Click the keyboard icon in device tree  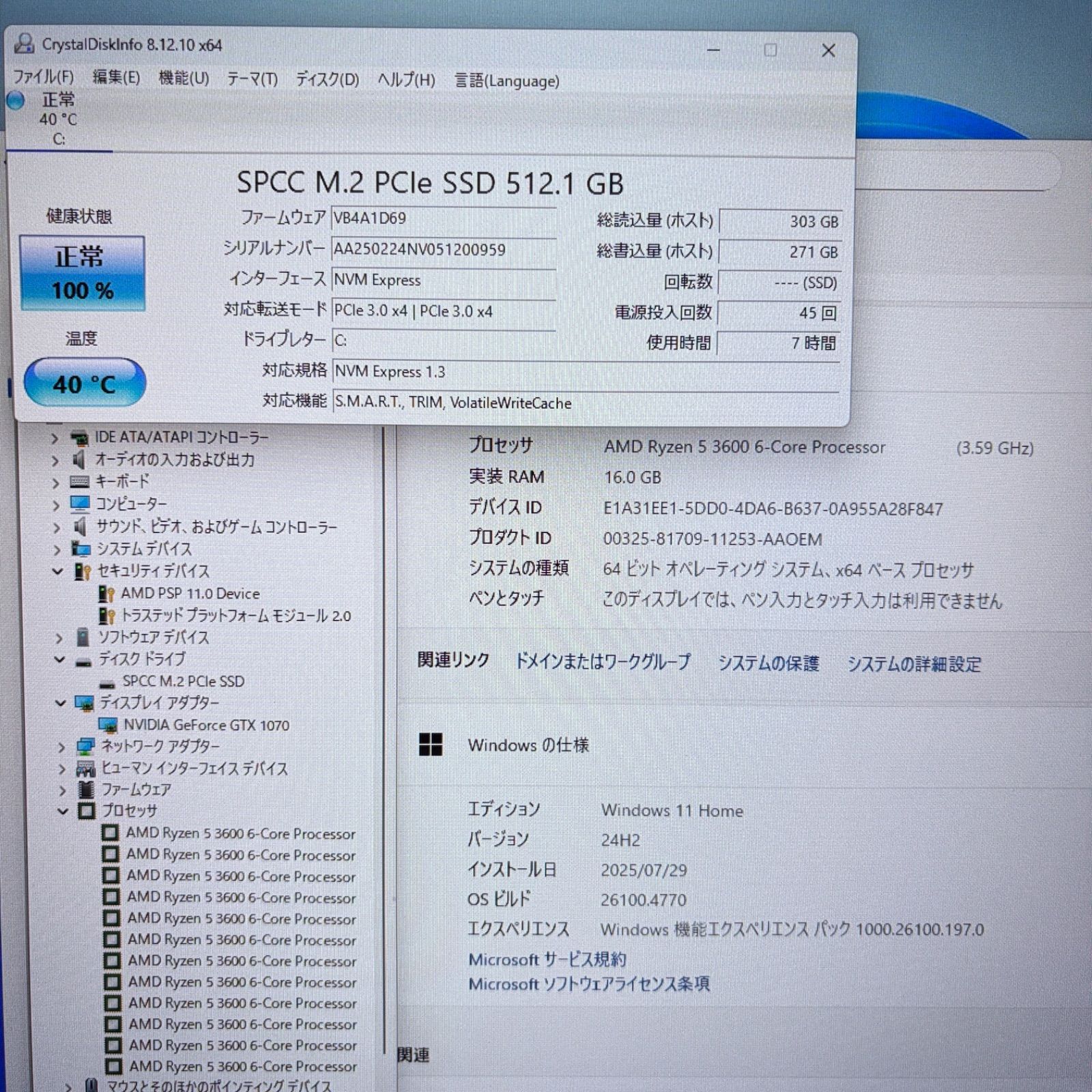click(x=80, y=482)
